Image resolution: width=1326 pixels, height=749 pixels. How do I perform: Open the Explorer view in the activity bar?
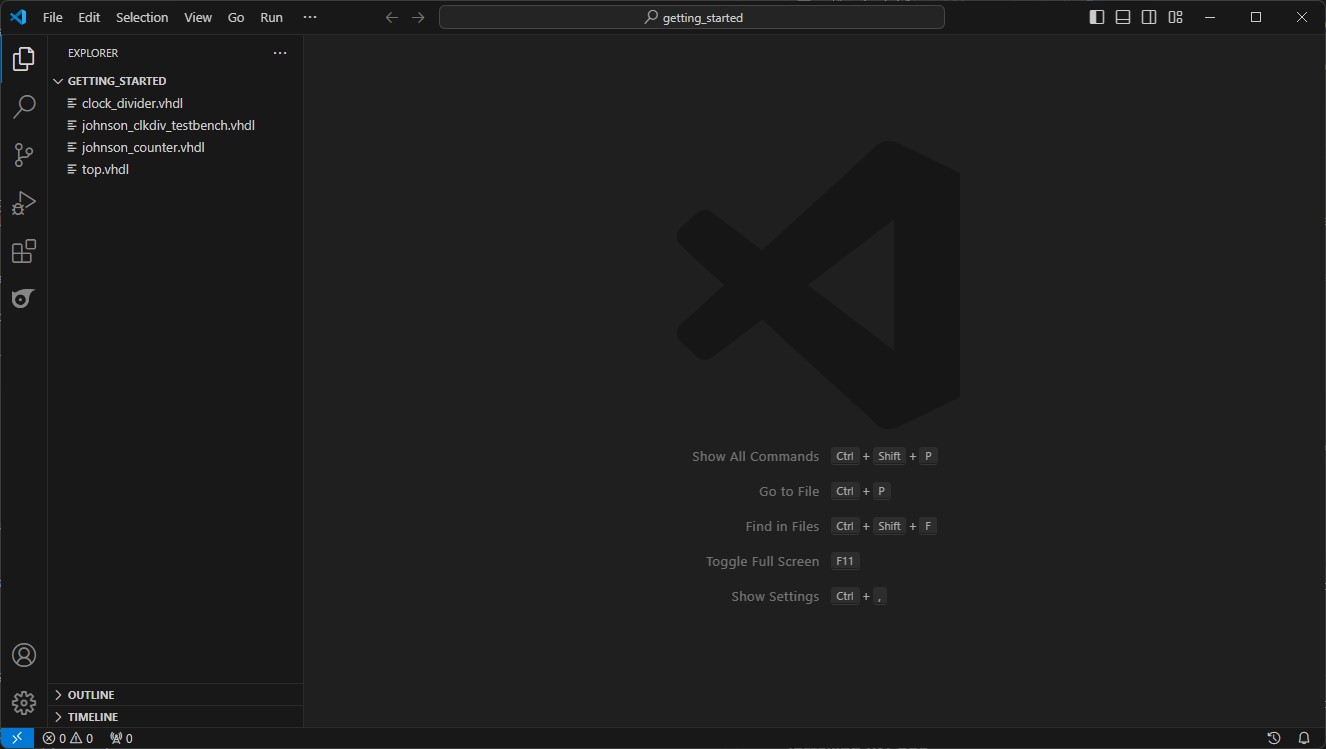[24, 59]
